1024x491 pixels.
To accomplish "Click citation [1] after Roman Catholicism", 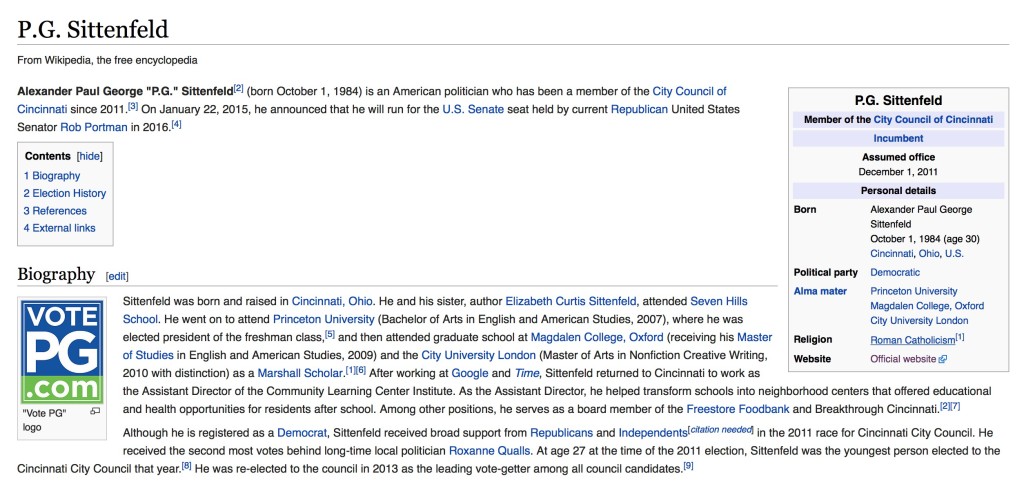I will pyautogui.click(x=960, y=337).
